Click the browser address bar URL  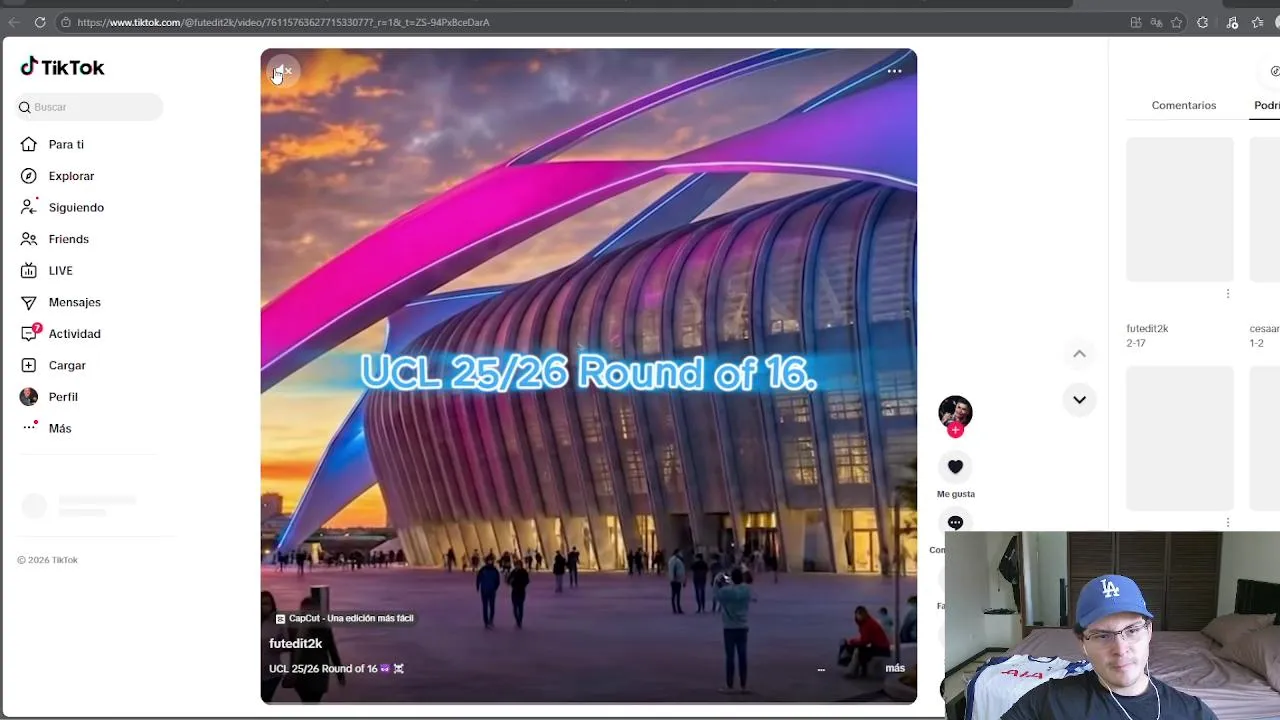[283, 22]
